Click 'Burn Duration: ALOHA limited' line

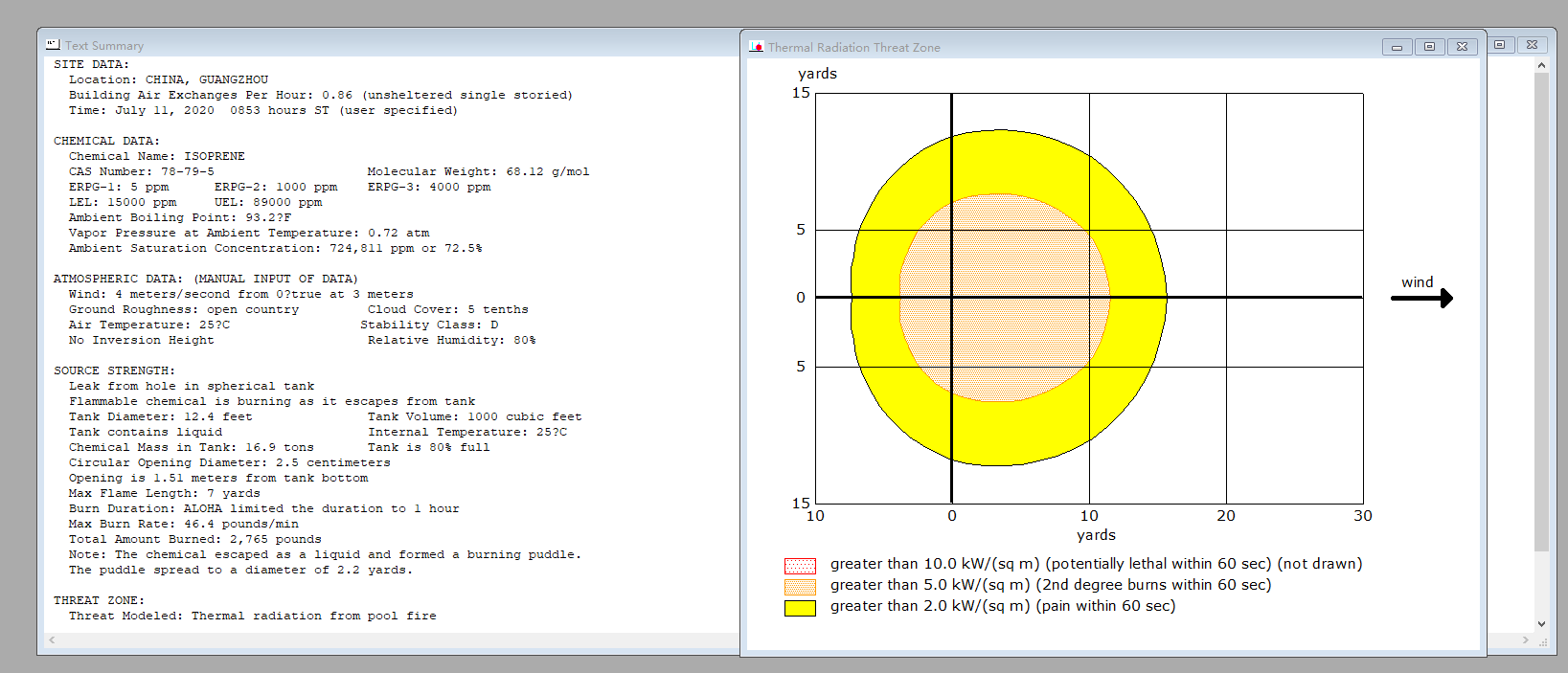[263, 508]
